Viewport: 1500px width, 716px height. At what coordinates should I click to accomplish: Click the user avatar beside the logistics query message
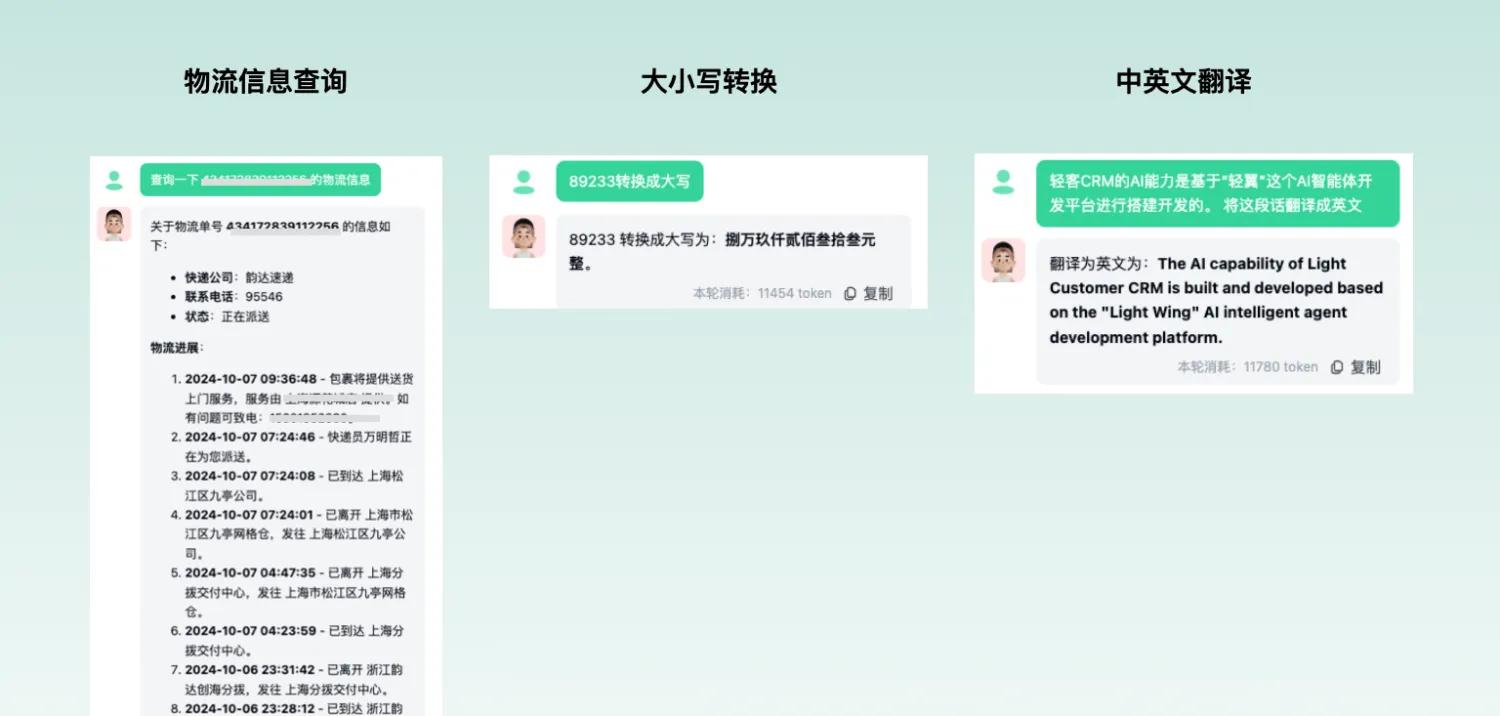tap(114, 181)
